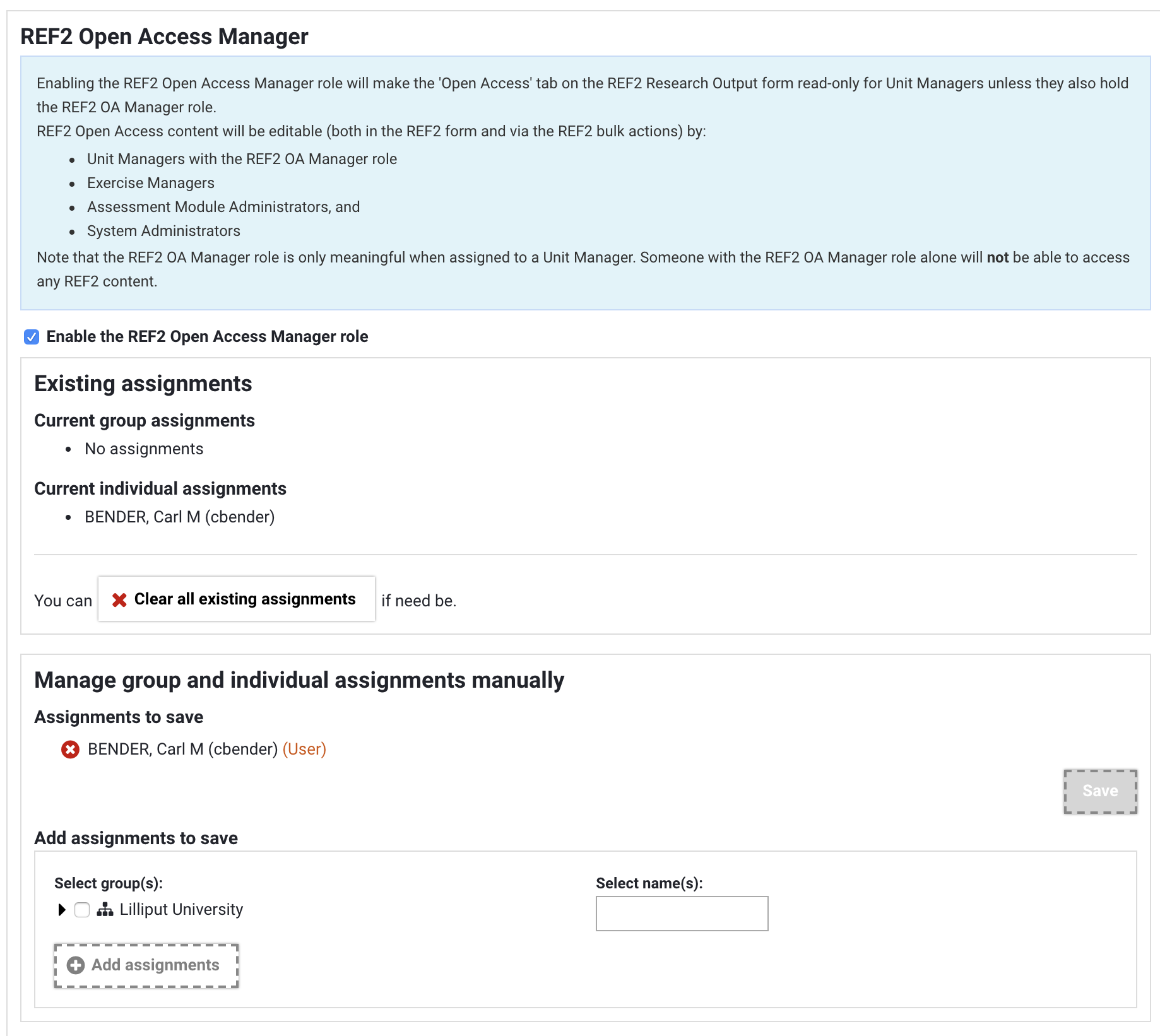Click the 'Select group(s):' label

[109, 883]
